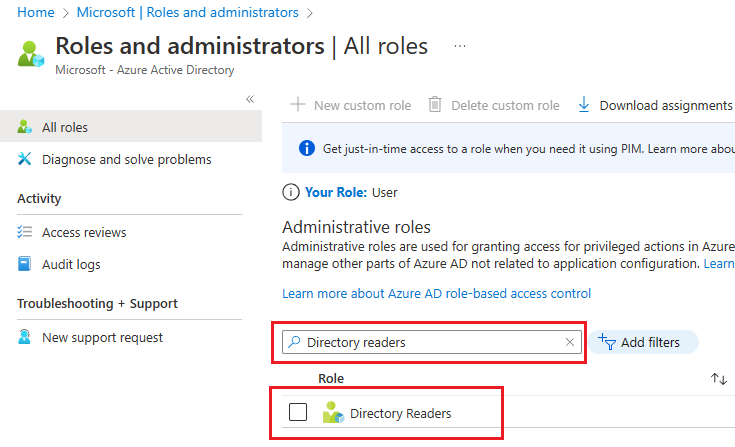
Task: Collapse the left navigation menu
Action: pos(250,99)
